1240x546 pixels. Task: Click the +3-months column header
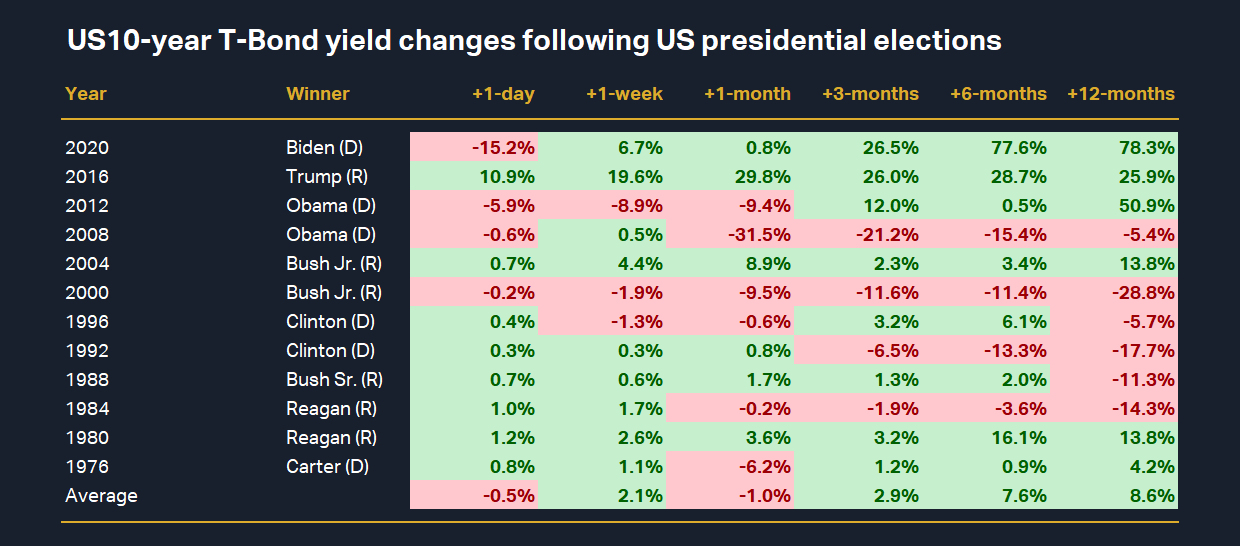click(870, 94)
